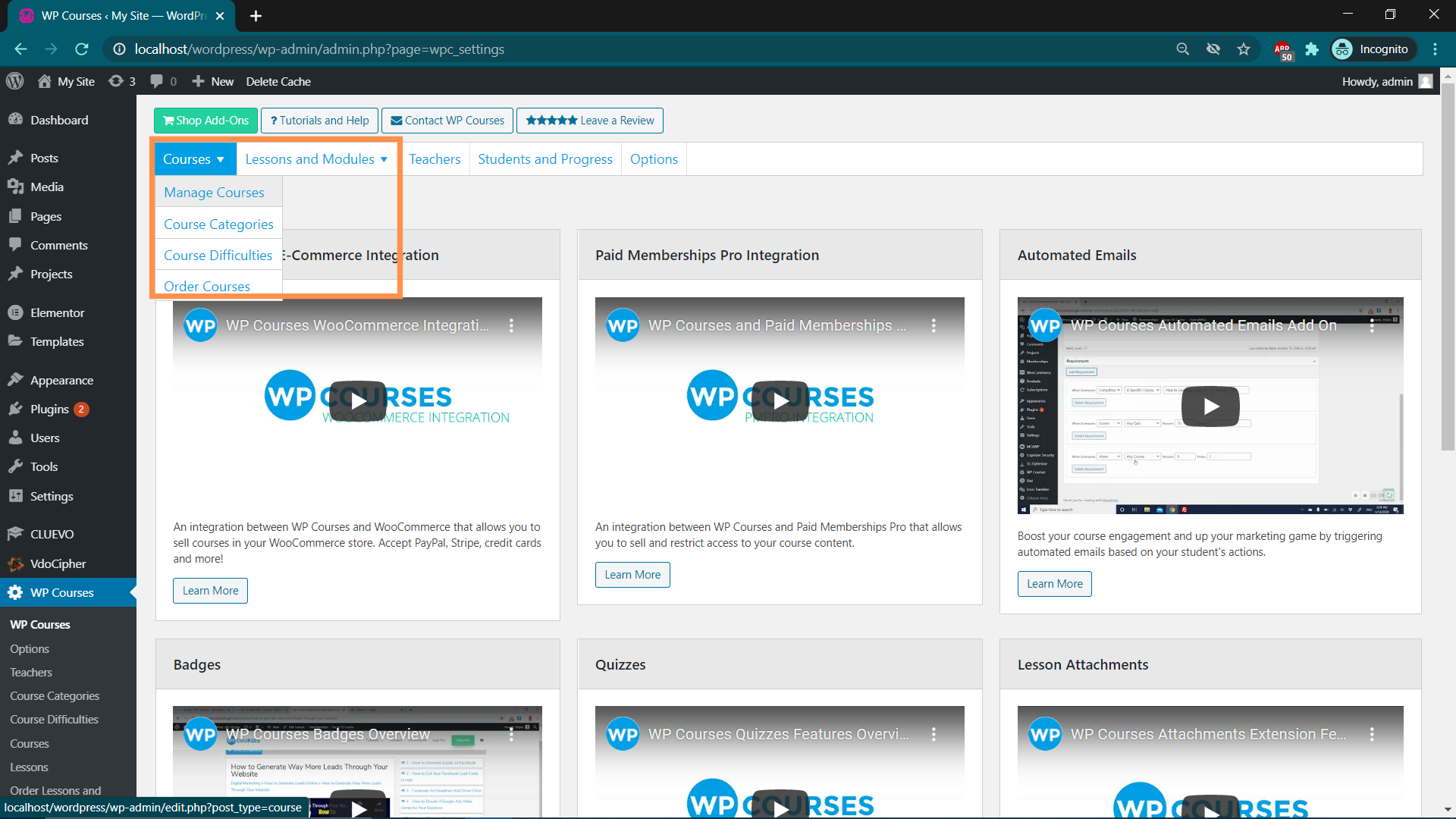Screen dimensions: 1456x819
Task: Click browser back arrow
Action: (x=20, y=49)
